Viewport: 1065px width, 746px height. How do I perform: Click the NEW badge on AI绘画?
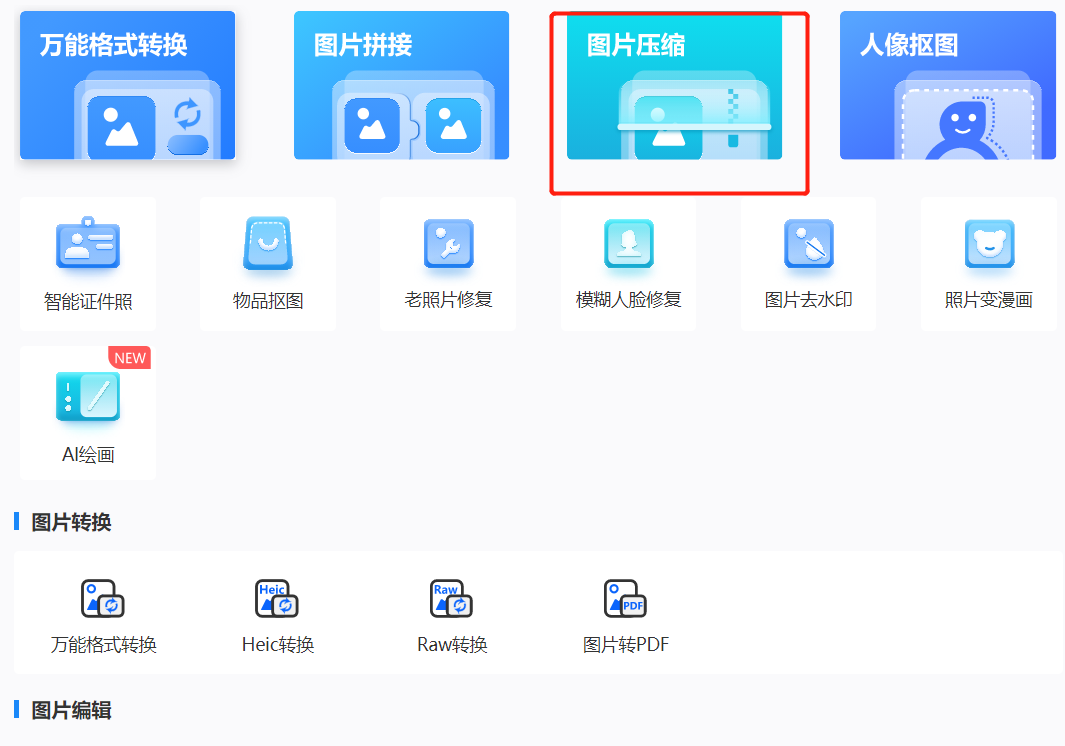(131, 357)
